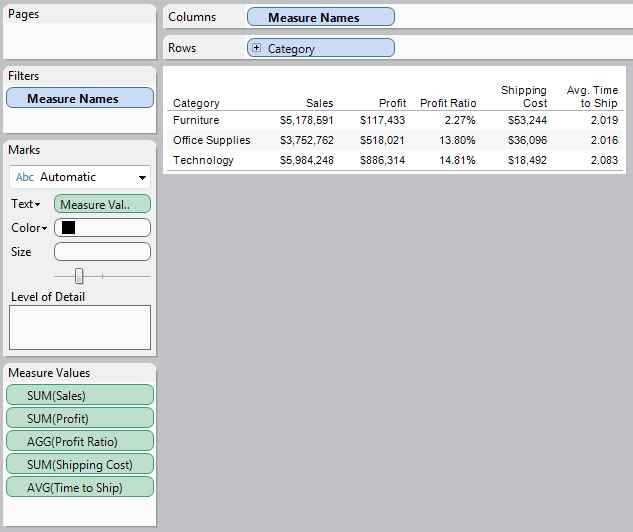Click the empty Size shelf box
633x532 pixels.
(103, 251)
